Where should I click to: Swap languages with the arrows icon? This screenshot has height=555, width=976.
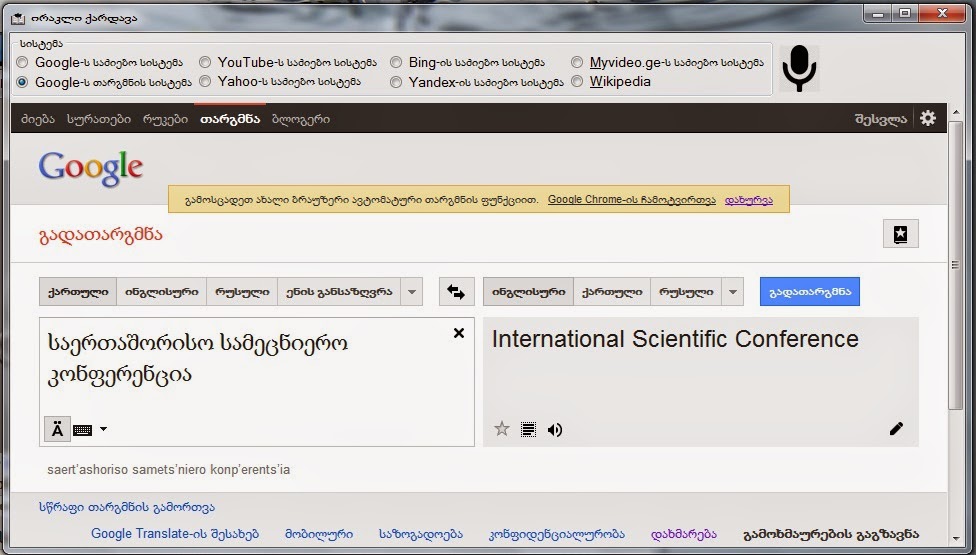point(456,292)
